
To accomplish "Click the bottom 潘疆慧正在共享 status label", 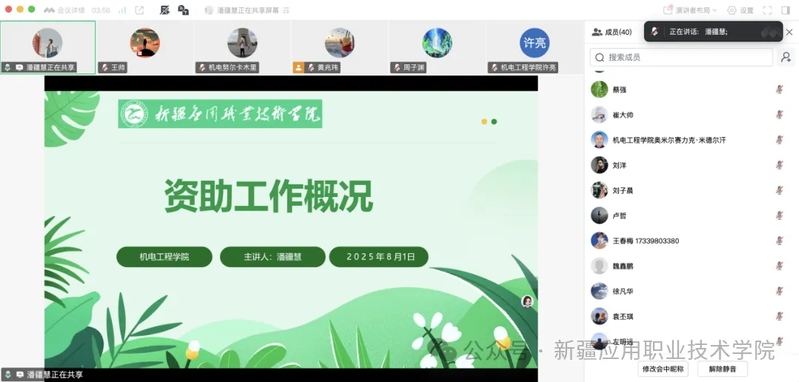I will pyautogui.click(x=43, y=374).
